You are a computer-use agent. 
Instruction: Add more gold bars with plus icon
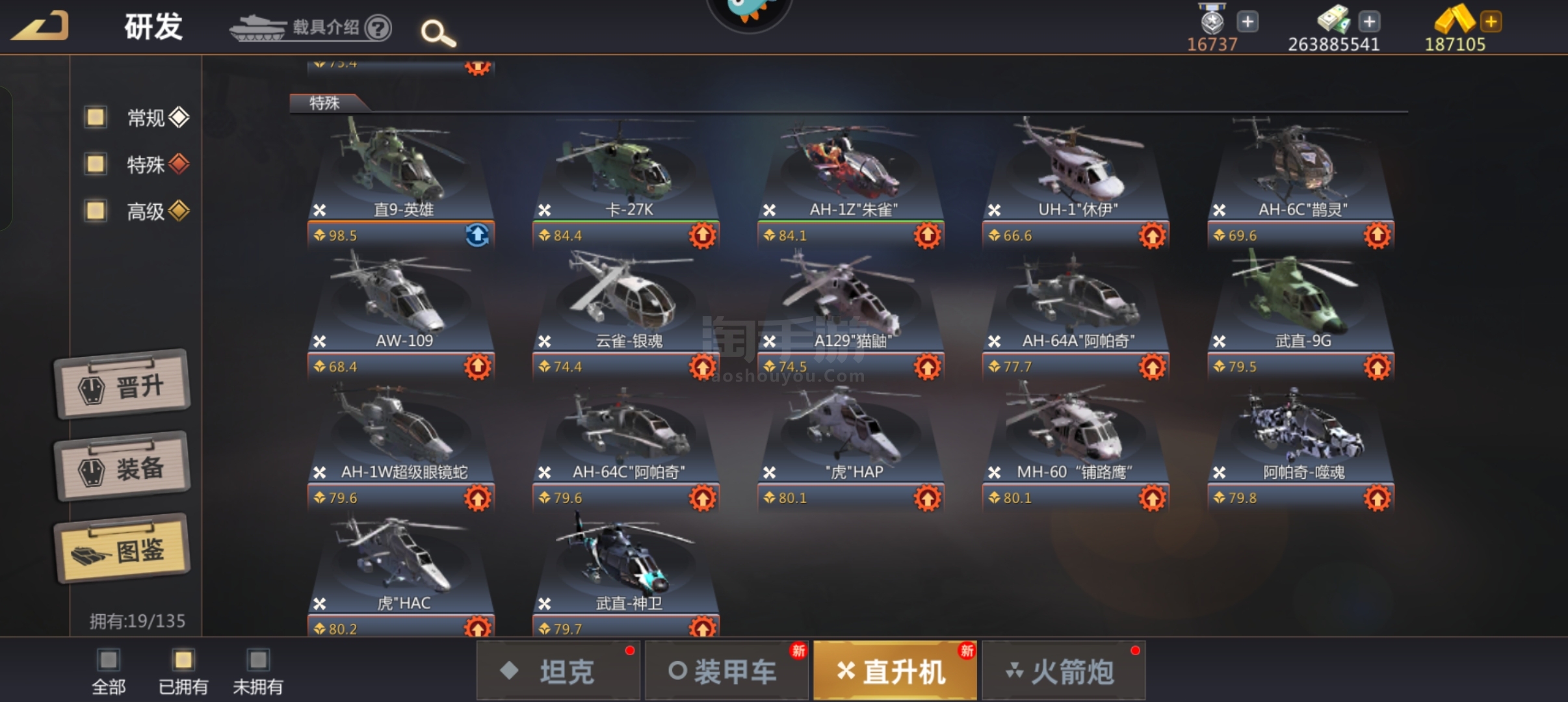pyautogui.click(x=1491, y=21)
